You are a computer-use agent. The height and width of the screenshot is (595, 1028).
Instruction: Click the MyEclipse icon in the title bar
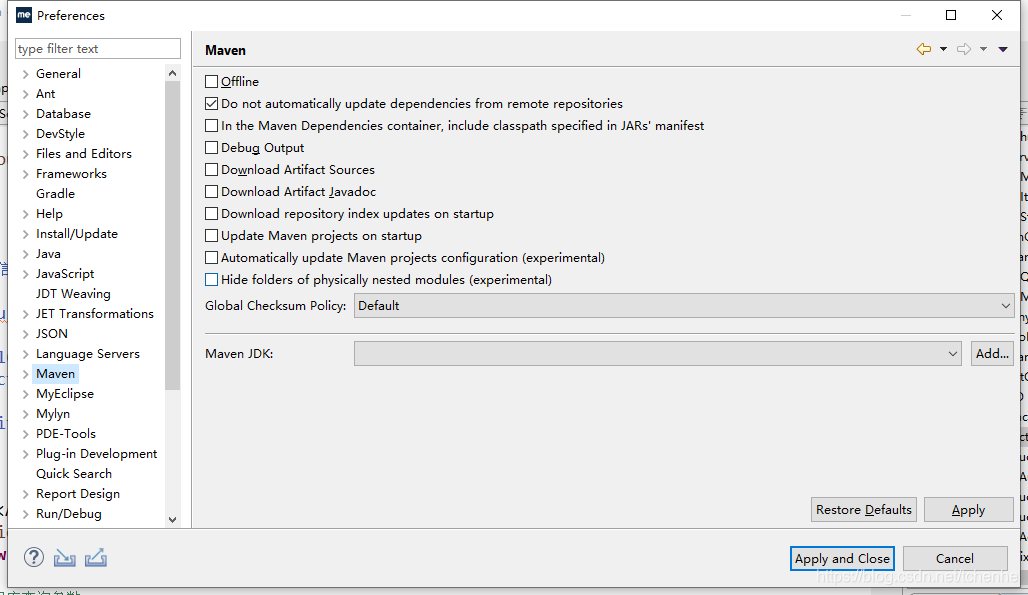point(24,14)
